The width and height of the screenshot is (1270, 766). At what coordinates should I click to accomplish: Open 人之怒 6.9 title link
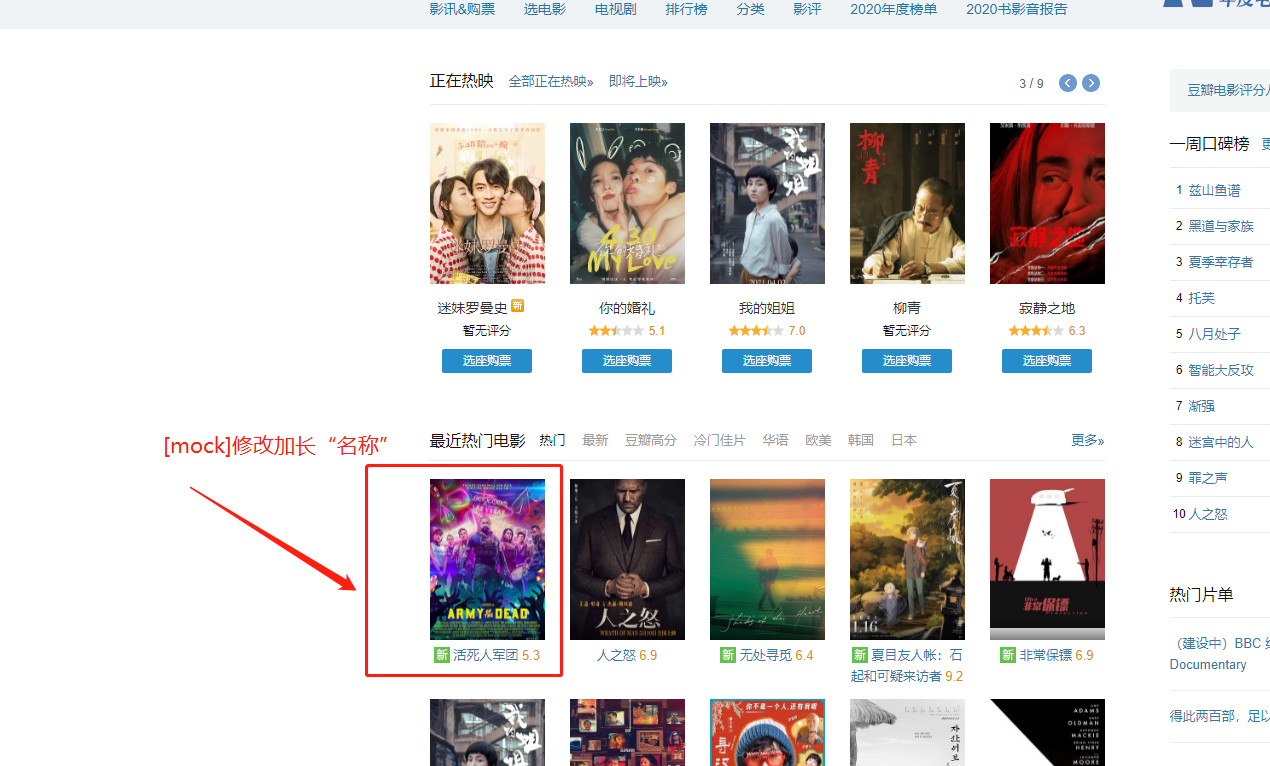point(627,655)
